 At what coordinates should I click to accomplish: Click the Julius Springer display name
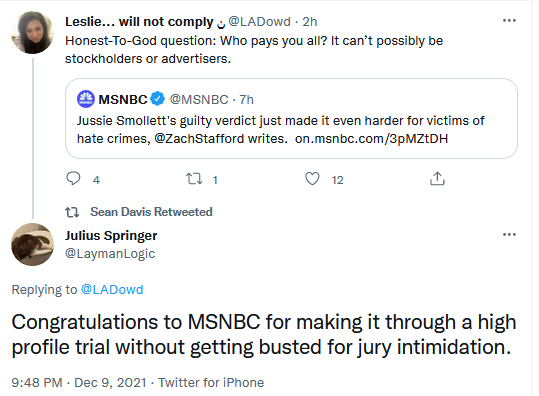point(111,235)
